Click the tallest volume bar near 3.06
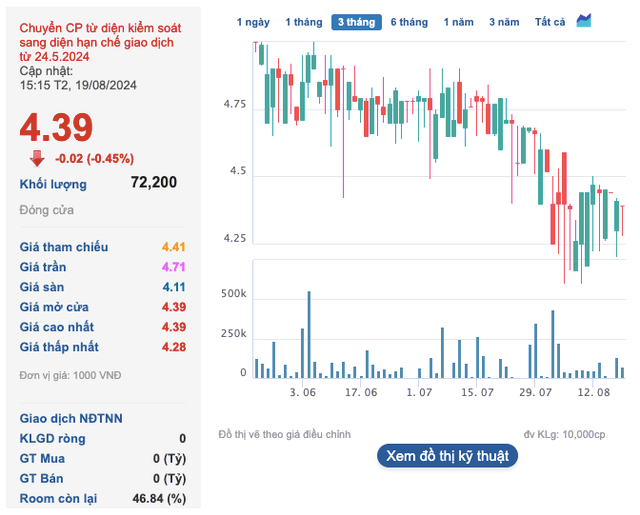Viewport: 640px width, 515px height. (x=309, y=335)
